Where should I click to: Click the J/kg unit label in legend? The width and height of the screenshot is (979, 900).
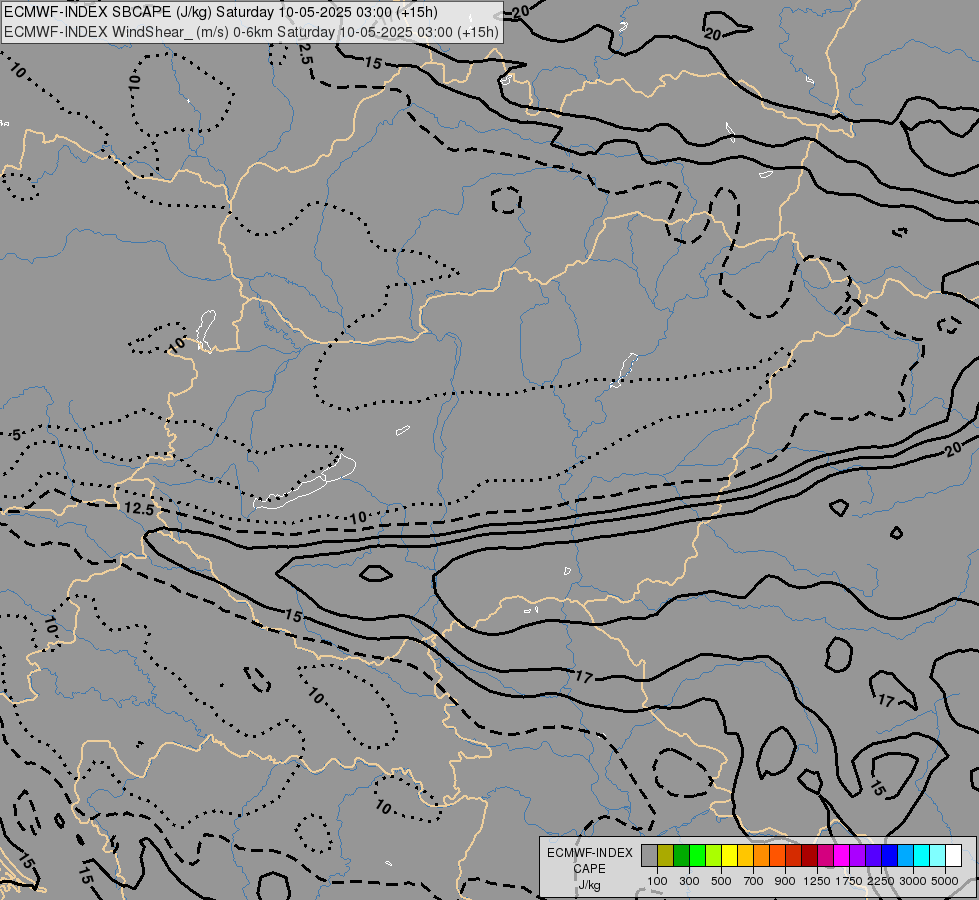pos(589,885)
